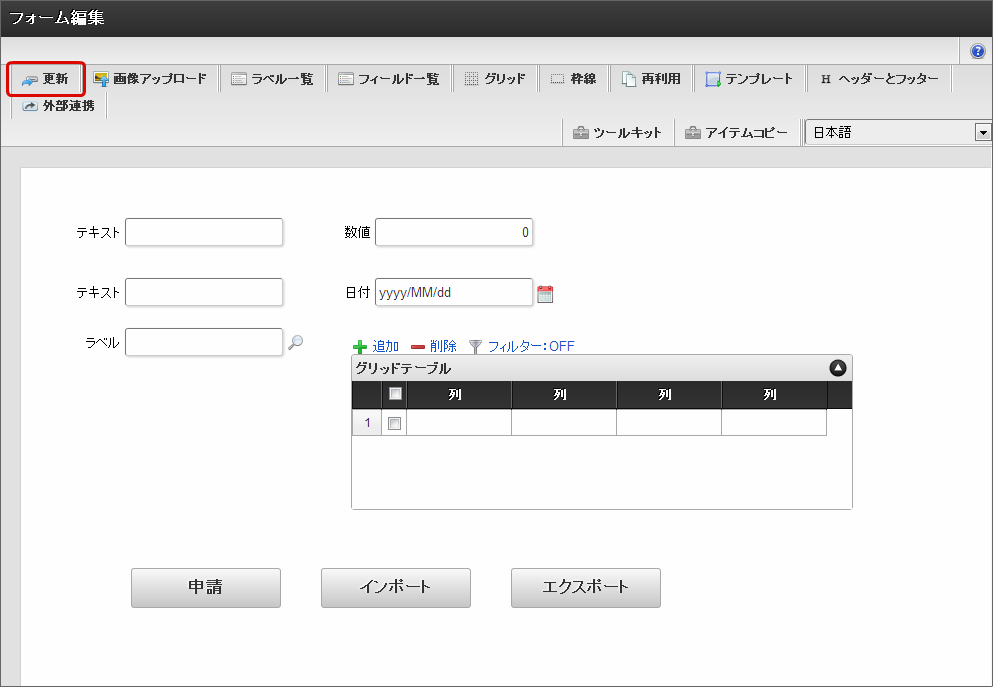This screenshot has height=687, width=993.
Task: Click the 申請 apply button
Action: click(x=206, y=588)
